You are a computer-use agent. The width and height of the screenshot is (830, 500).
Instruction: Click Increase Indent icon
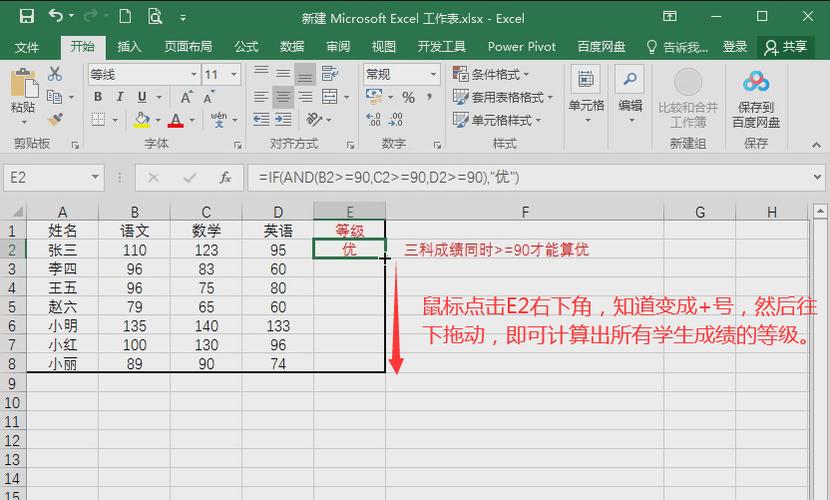[283, 120]
